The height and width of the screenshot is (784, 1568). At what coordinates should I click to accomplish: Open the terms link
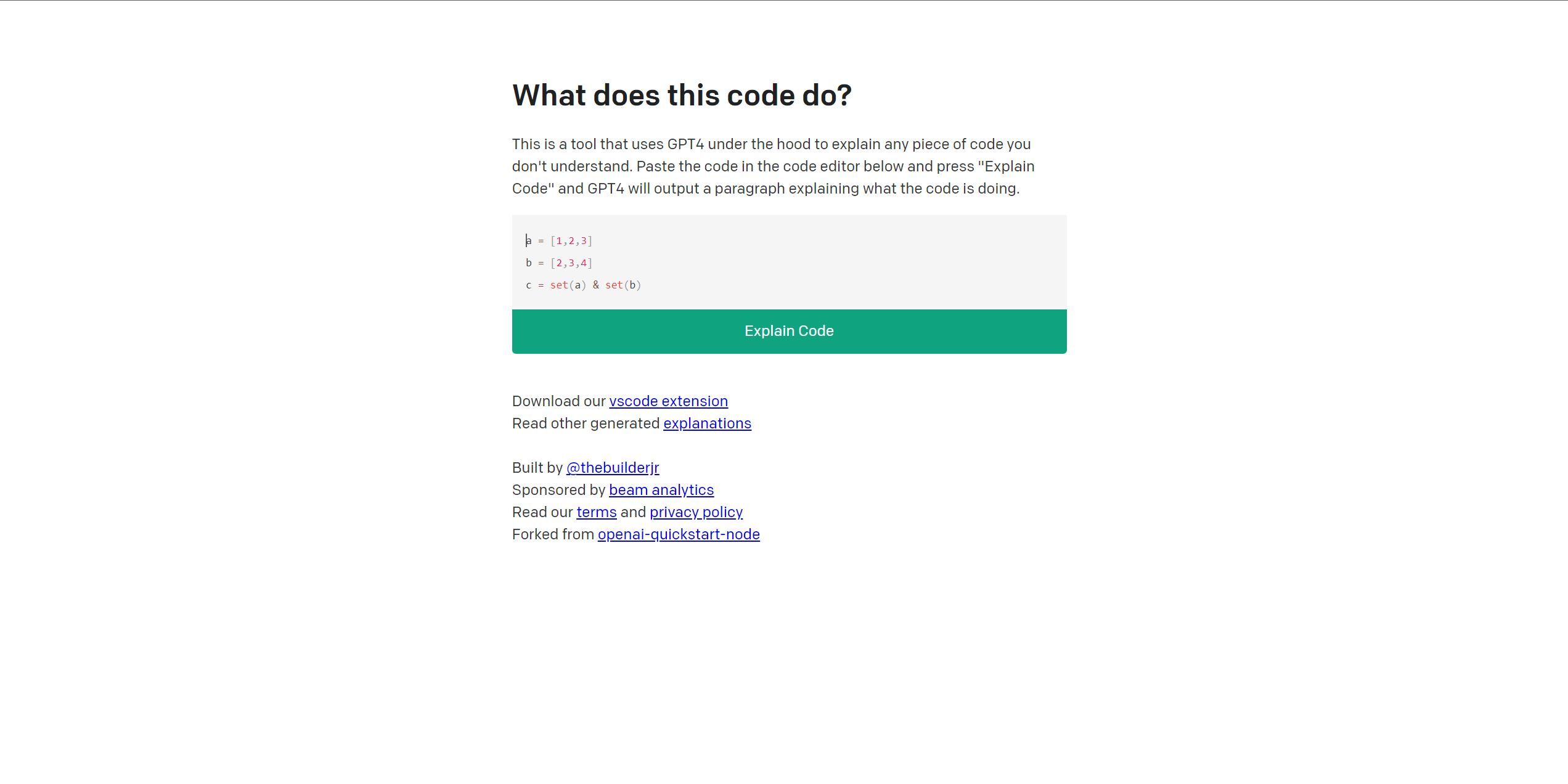(x=595, y=512)
